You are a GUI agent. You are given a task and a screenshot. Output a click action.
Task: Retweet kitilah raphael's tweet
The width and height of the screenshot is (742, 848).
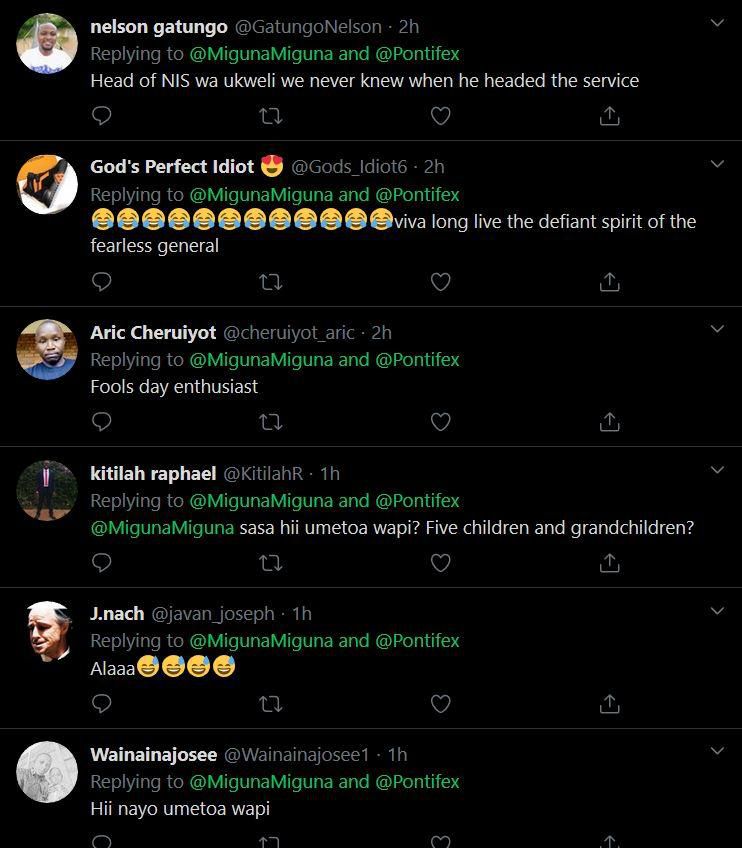[x=270, y=563]
